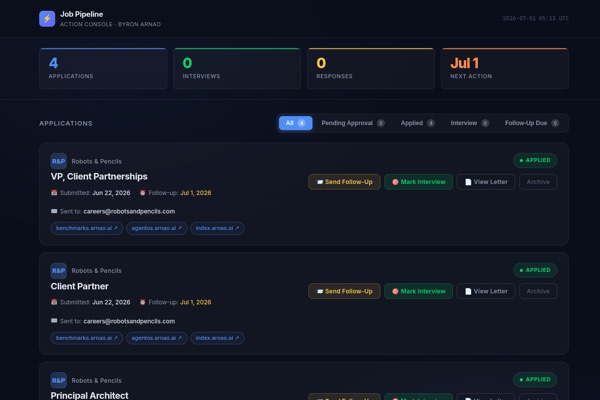Viewport: 600px width, 400px height.
Task: Click APPLIED status badge on Principal Architect card
Action: (535, 380)
